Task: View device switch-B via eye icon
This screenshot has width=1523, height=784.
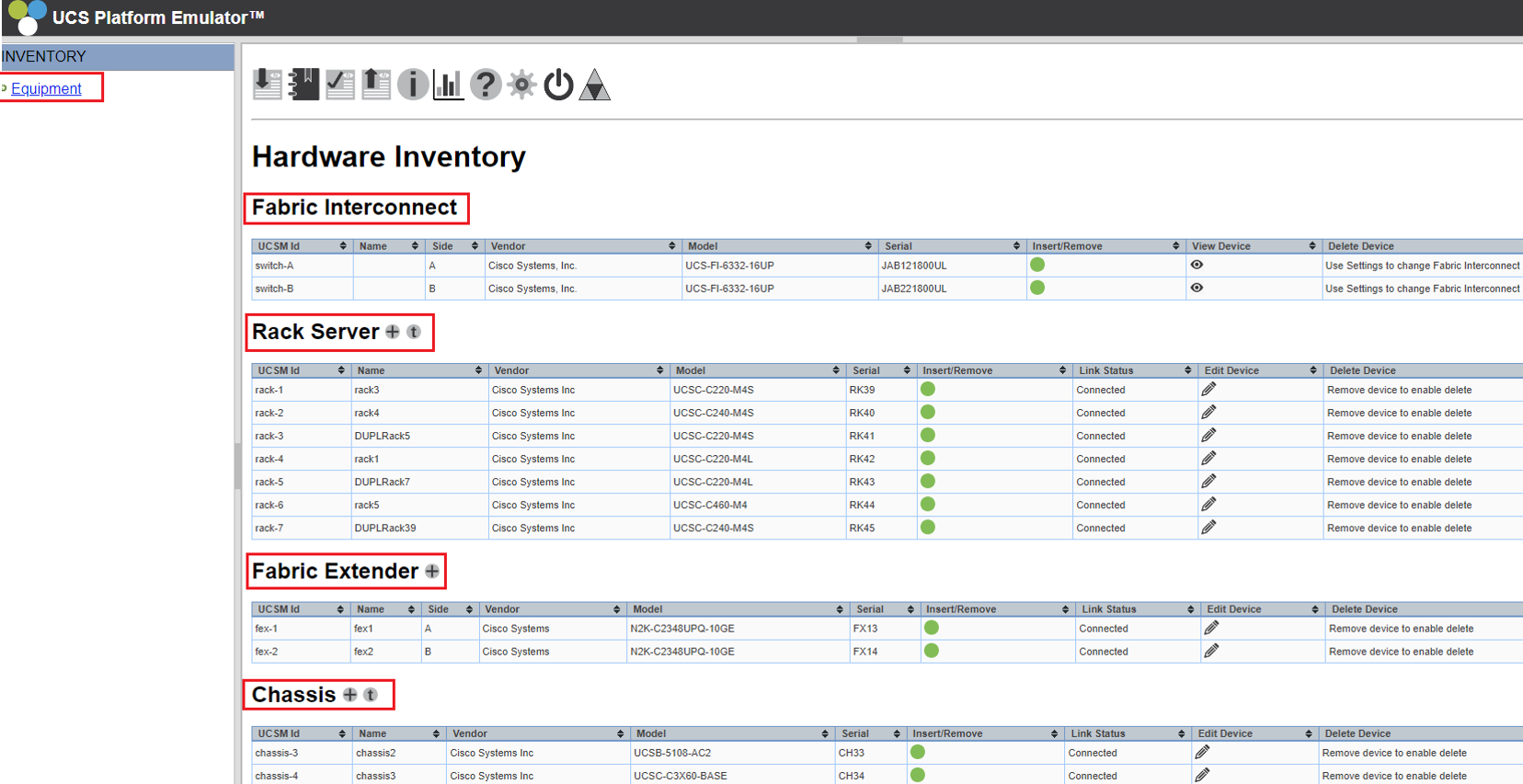Action: (x=1197, y=288)
